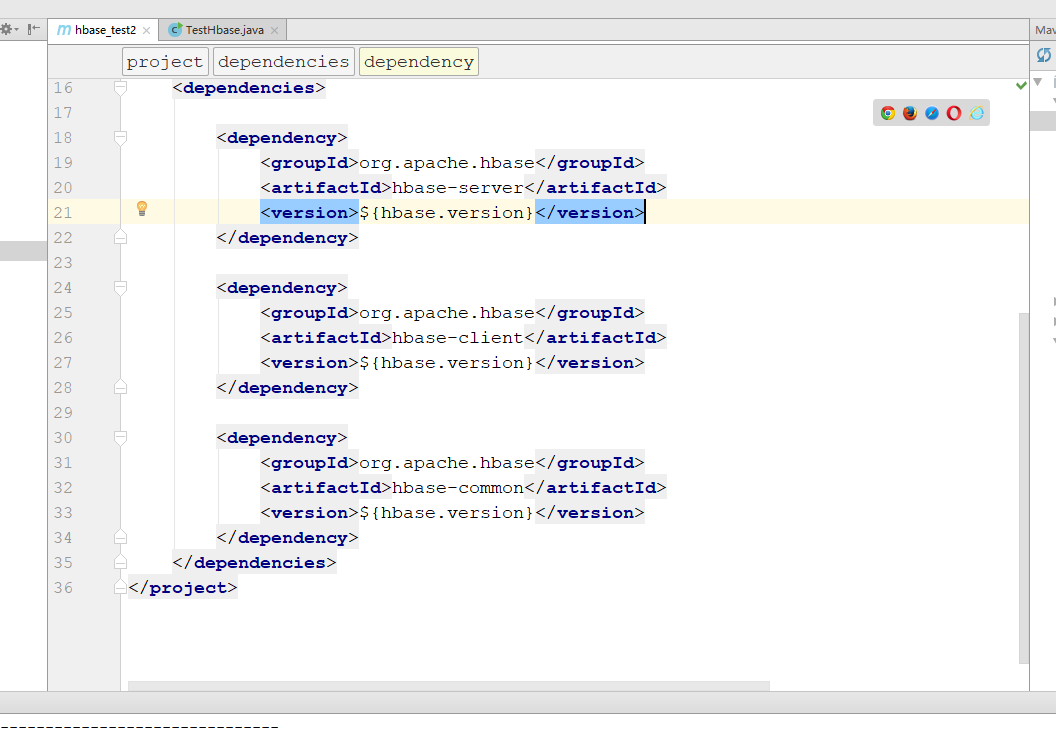Screen dimensions: 1056x735
Task: Collapse fold end marker on line 22
Action: (121, 237)
